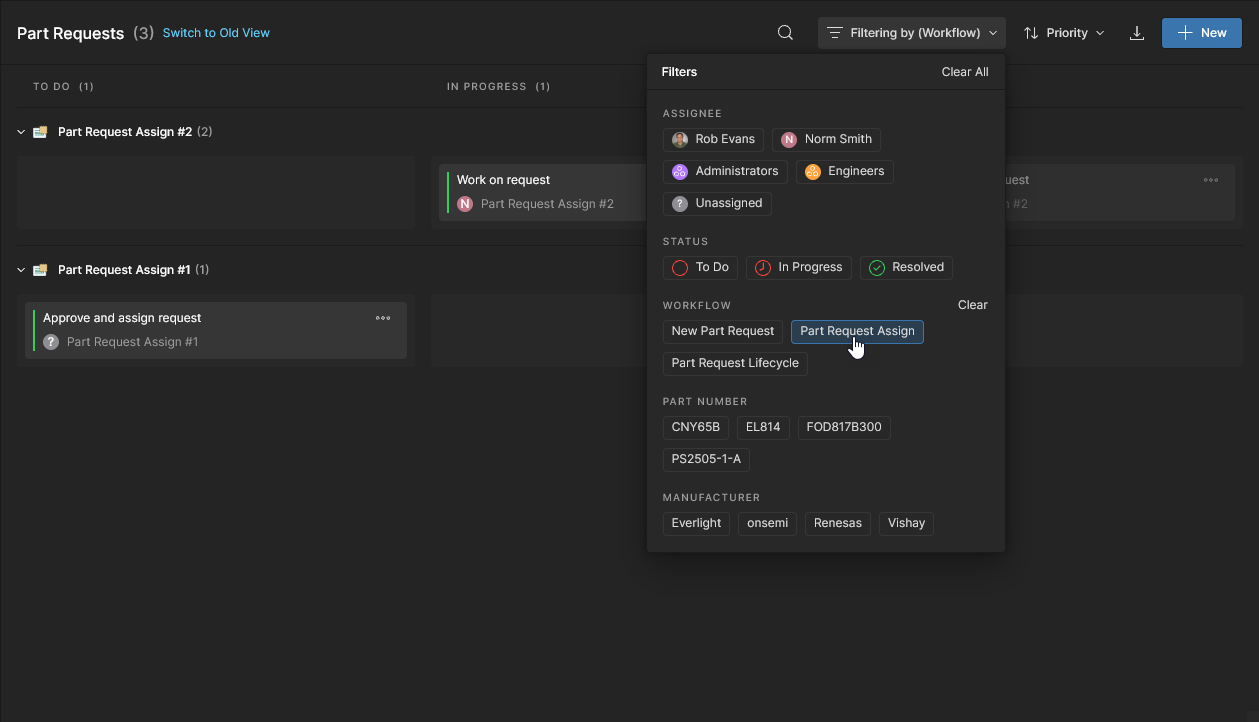Image resolution: width=1259 pixels, height=722 pixels.
Task: Click the Norm Smith avatar on Work on request card
Action: coord(465,204)
